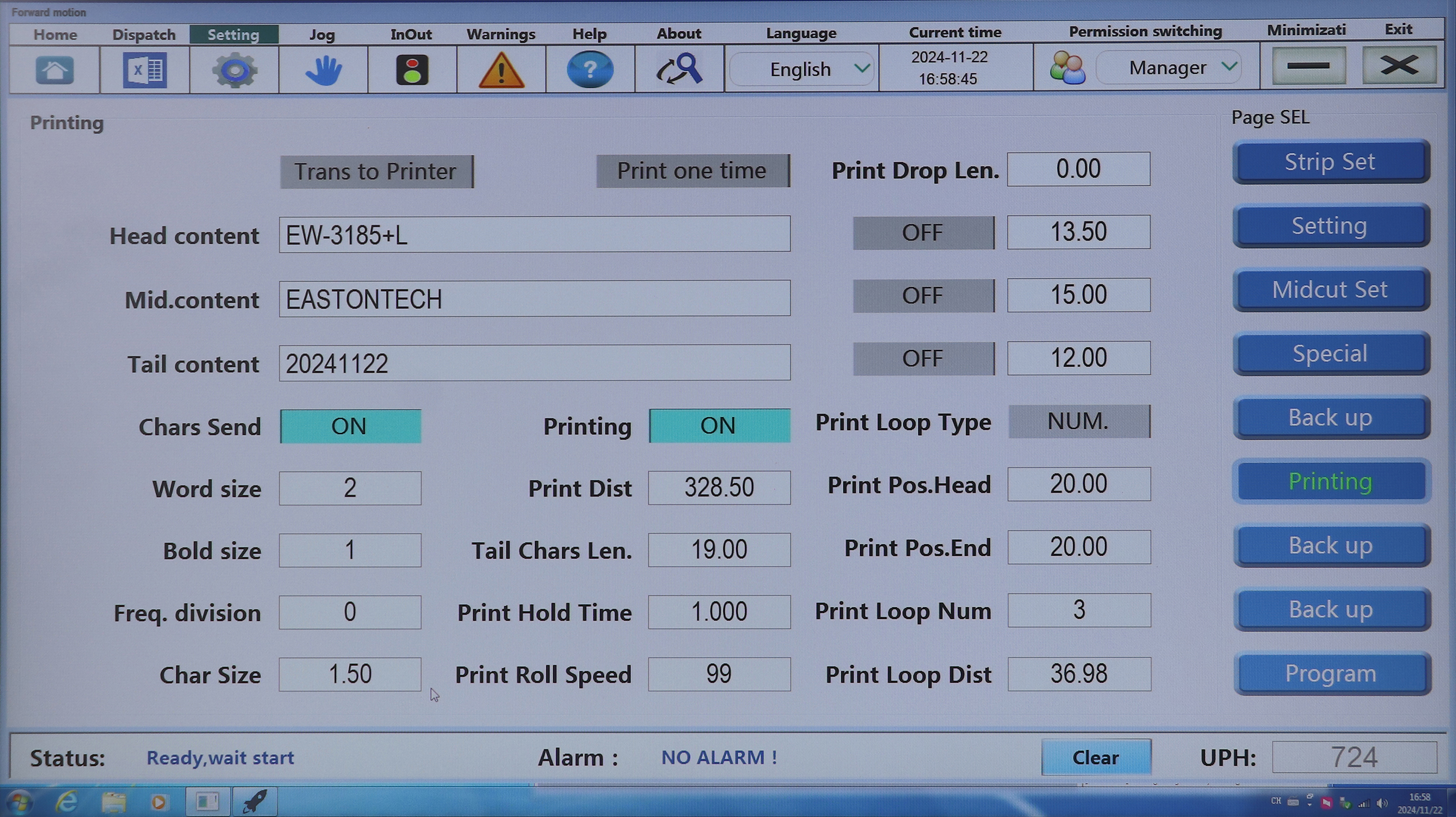Select the Printing page button

click(x=1330, y=481)
